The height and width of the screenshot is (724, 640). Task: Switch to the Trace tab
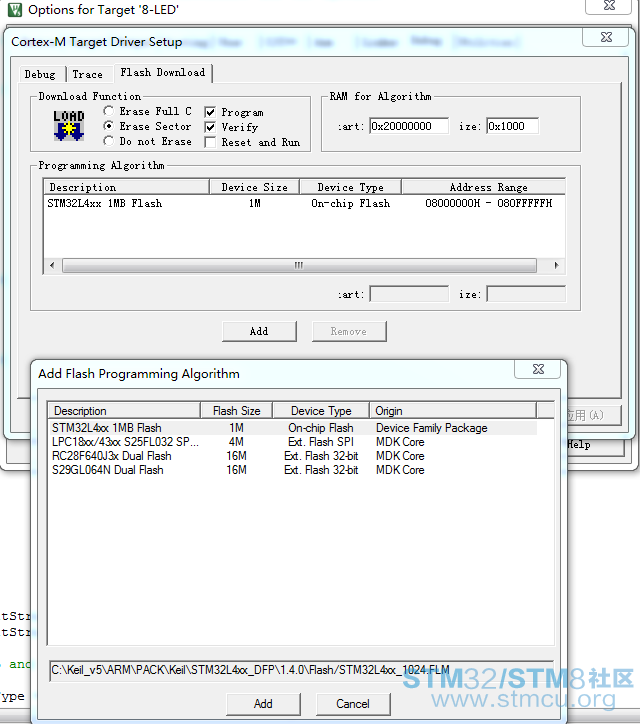point(88,74)
